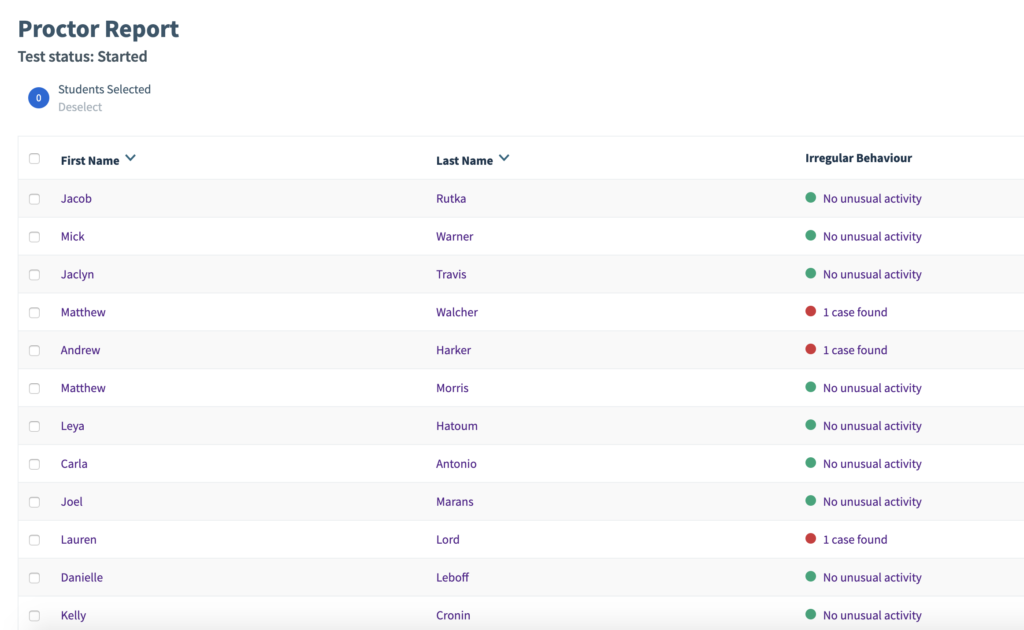The height and width of the screenshot is (630, 1024).
Task: Click 'No unusual activity' for Danielle Leboff
Action: click(x=872, y=577)
